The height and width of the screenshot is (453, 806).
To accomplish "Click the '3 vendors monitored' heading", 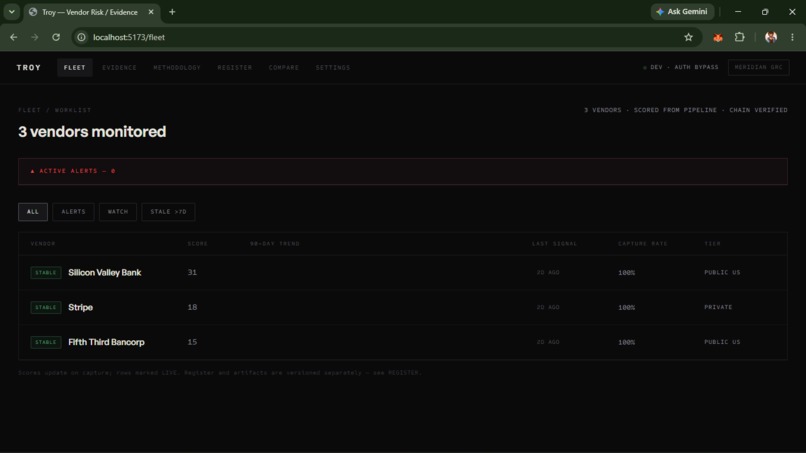I will [x=92, y=132].
